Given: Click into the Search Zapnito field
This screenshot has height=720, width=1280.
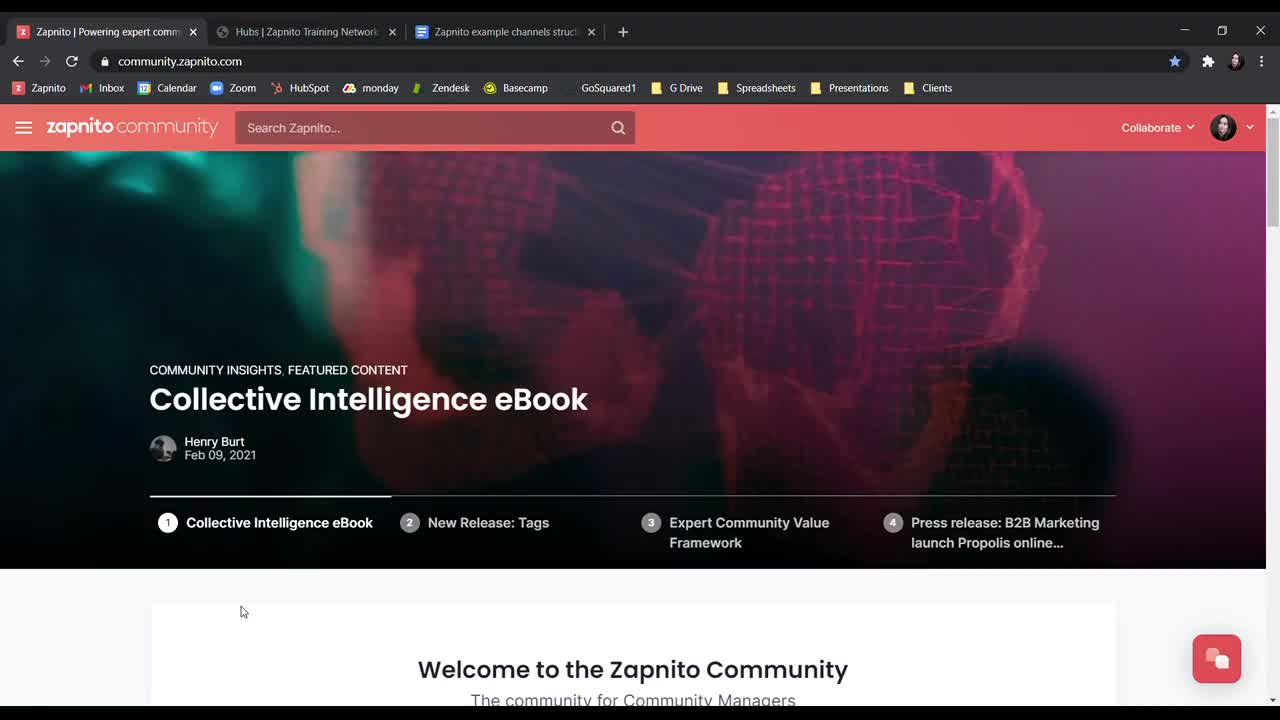Looking at the screenshot, I should coord(420,128).
